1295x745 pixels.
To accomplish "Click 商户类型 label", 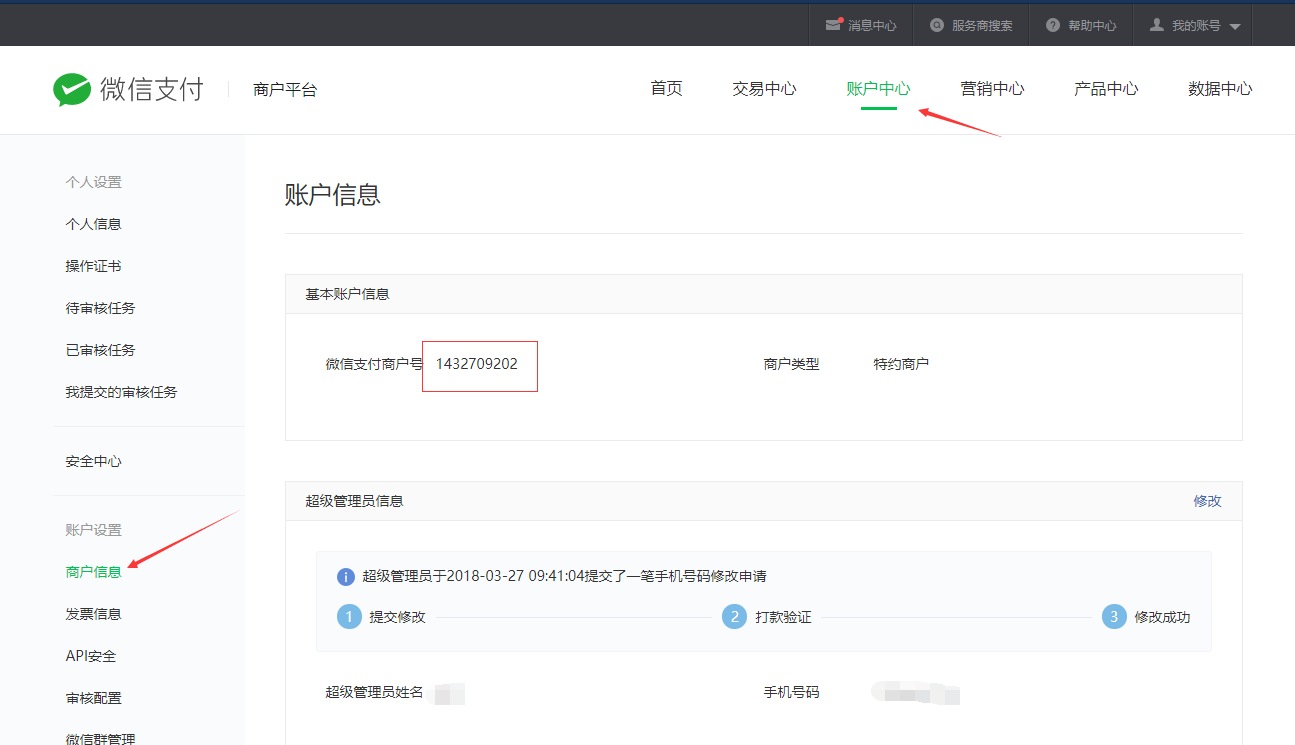I will [x=791, y=364].
